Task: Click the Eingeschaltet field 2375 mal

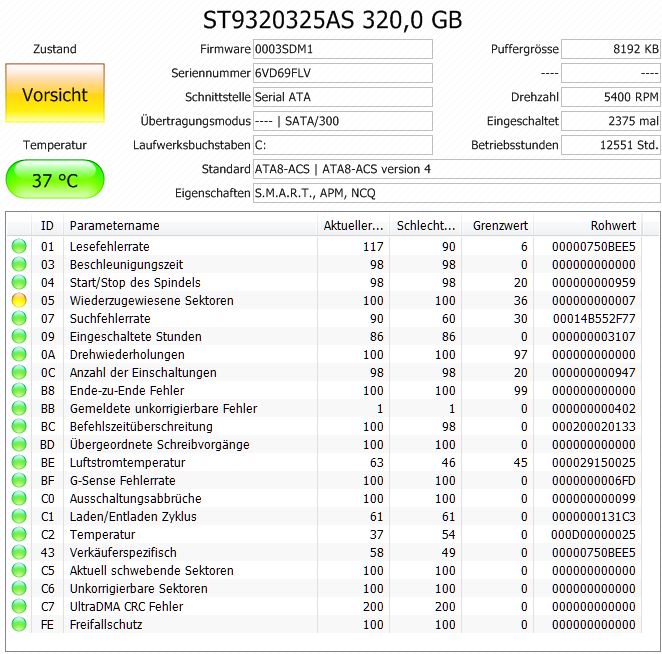Action: (610, 121)
